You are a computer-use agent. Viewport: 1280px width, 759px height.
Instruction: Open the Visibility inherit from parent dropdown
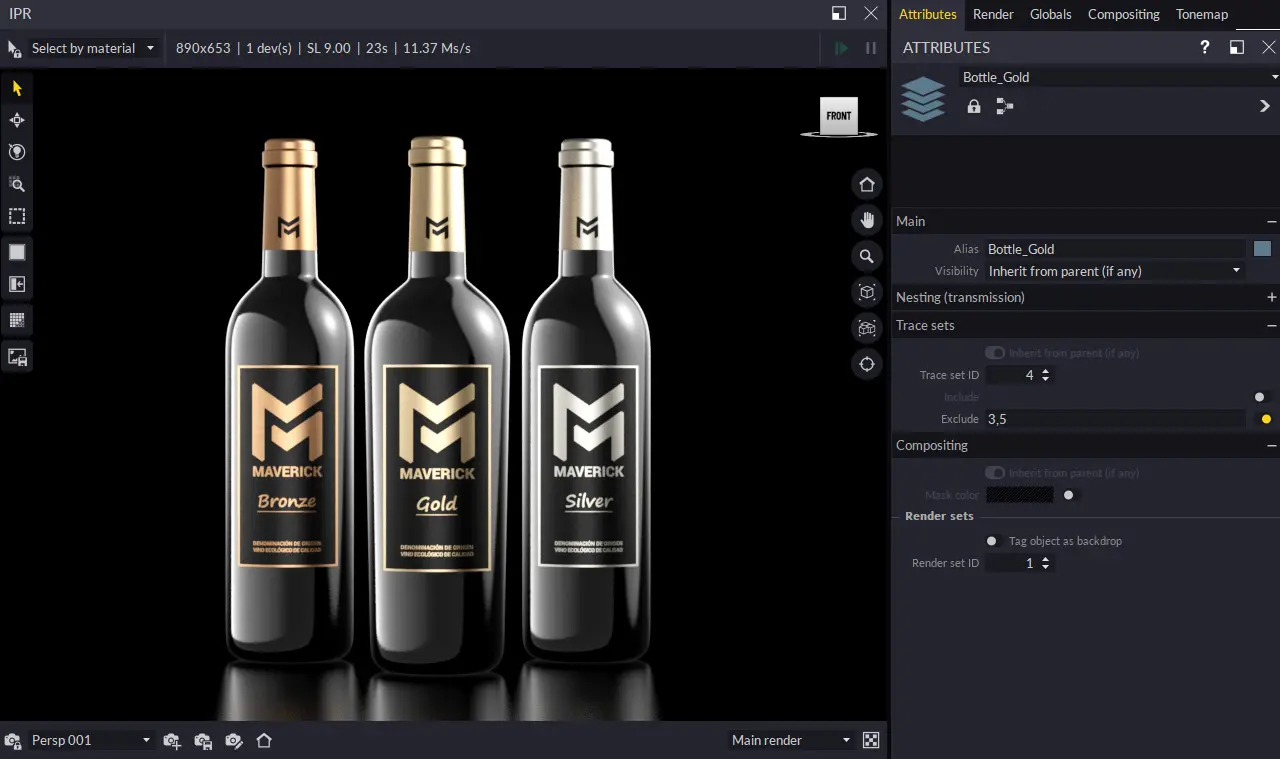pos(1114,271)
